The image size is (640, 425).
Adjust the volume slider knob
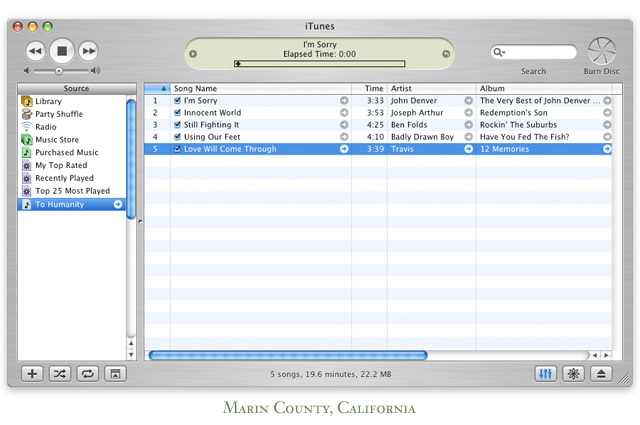pyautogui.click(x=59, y=71)
